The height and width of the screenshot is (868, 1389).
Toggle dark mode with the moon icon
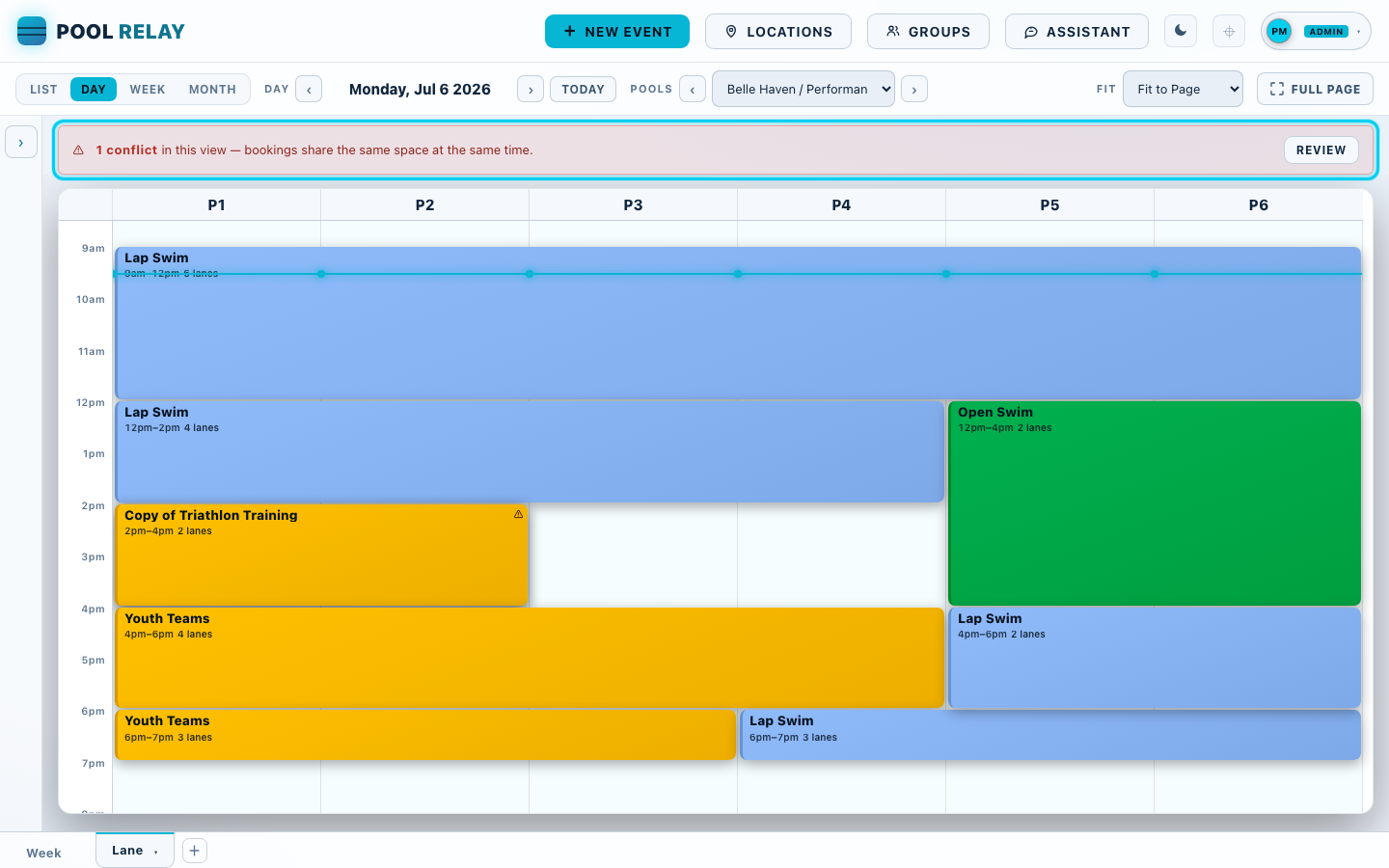pos(1181,31)
